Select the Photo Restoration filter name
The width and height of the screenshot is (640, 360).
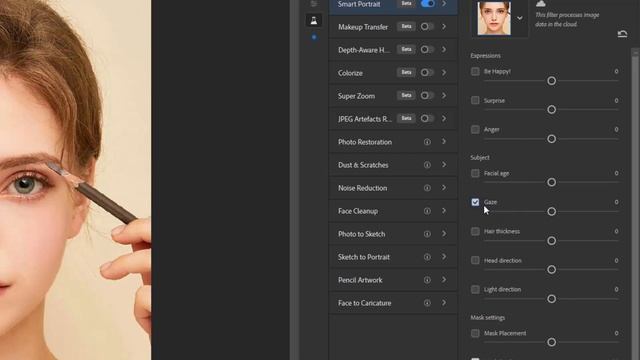click(x=365, y=142)
